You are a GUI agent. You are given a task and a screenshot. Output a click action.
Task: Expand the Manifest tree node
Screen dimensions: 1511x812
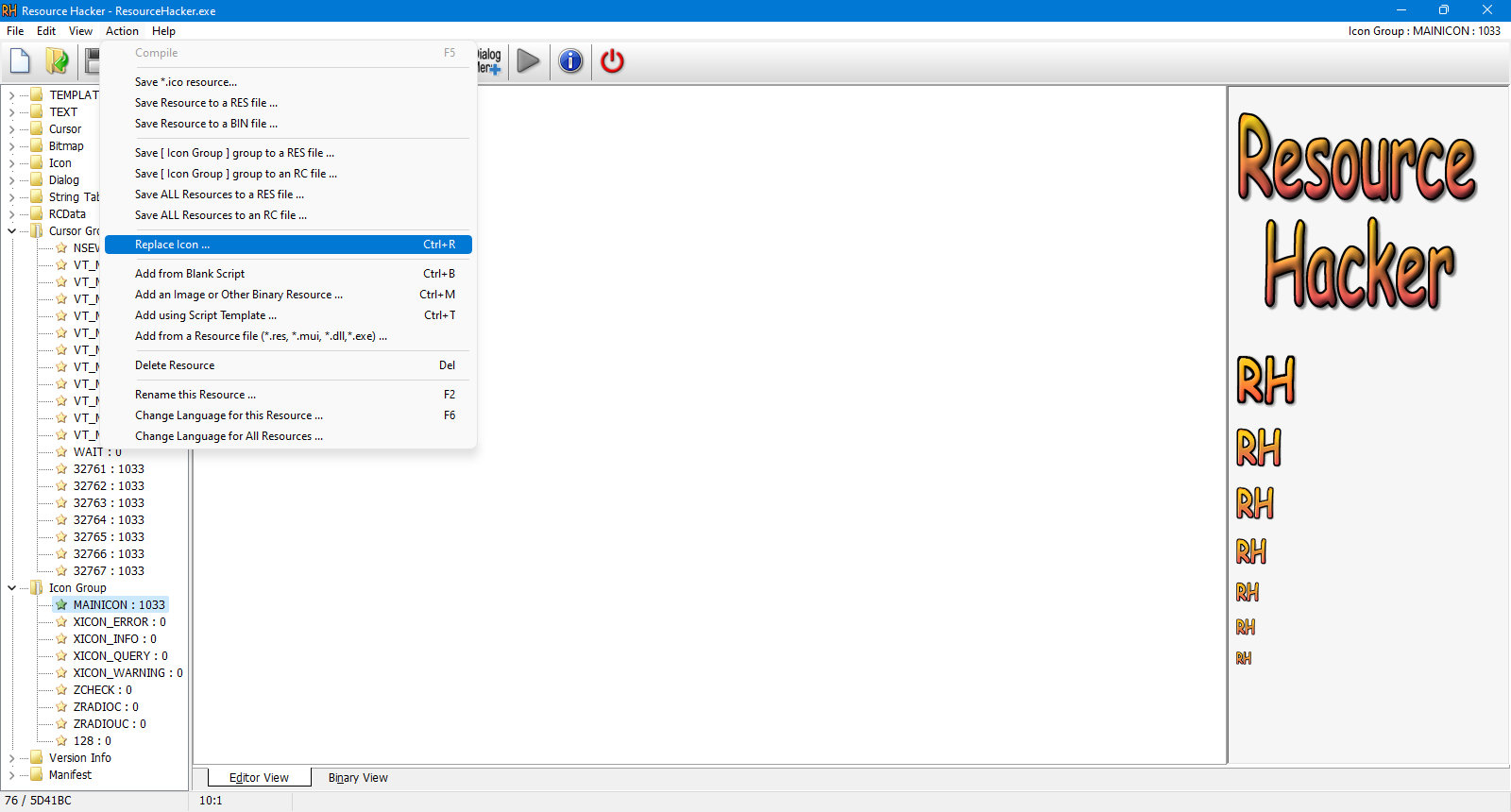[x=11, y=775]
